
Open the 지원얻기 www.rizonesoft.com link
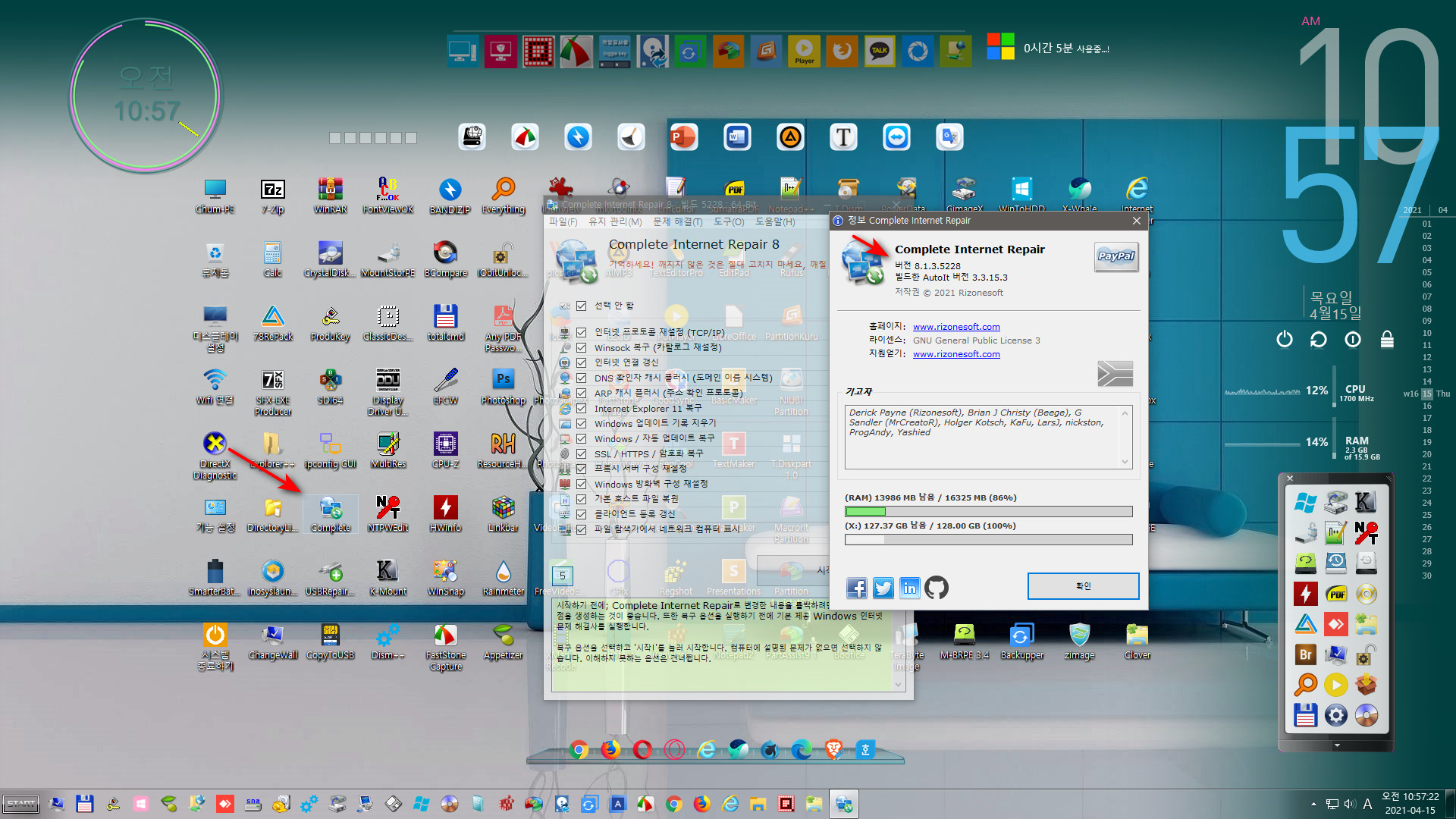click(x=955, y=354)
